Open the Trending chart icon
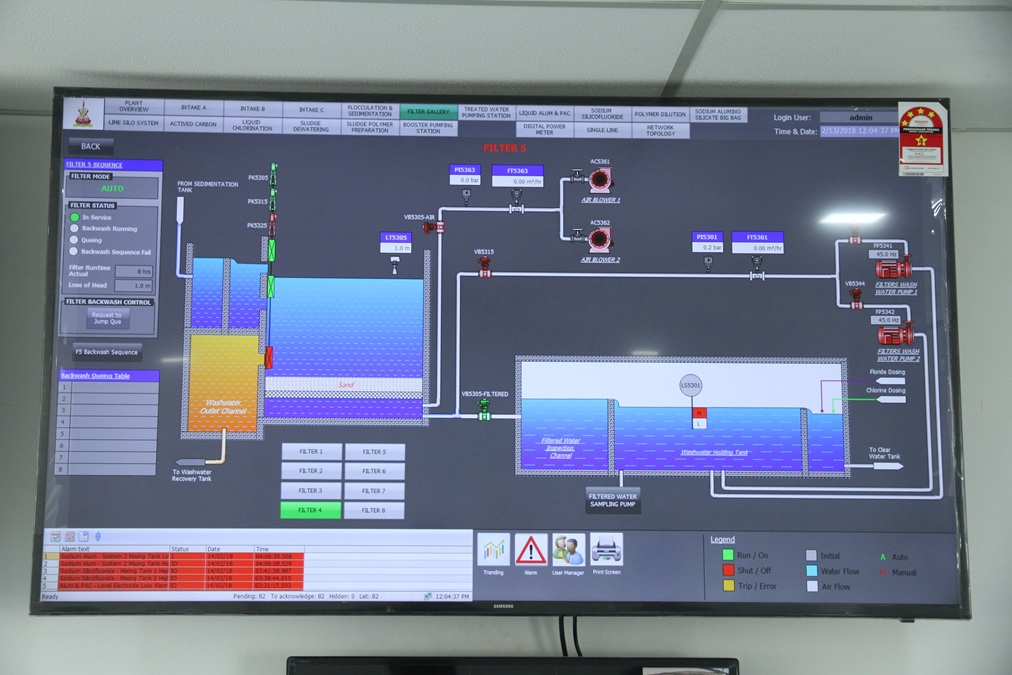This screenshot has height=675, width=1012. click(x=493, y=550)
